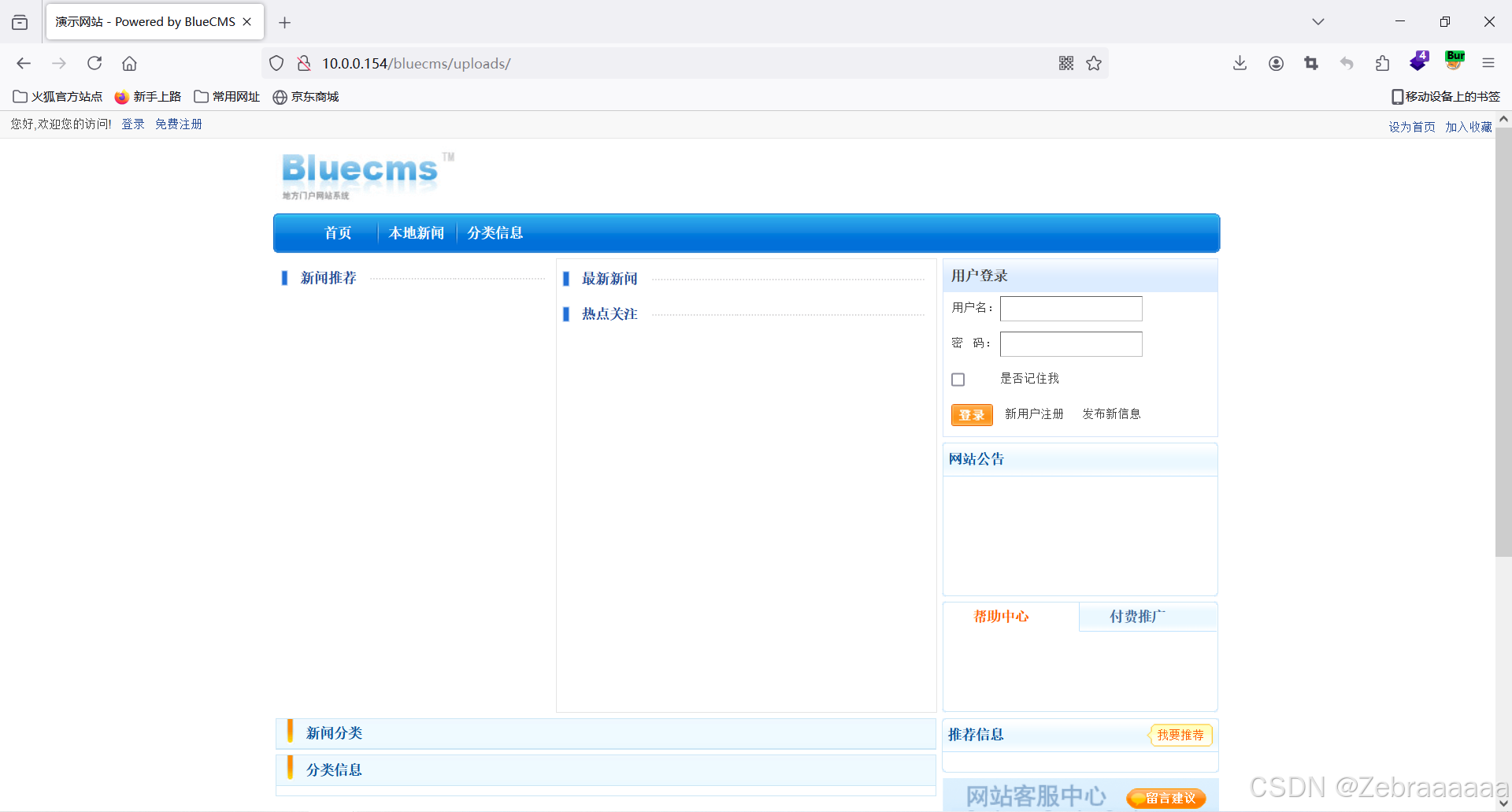Image resolution: width=1512 pixels, height=812 pixels.
Task: Select 本地新闻 in the navigation bar
Action: click(417, 232)
